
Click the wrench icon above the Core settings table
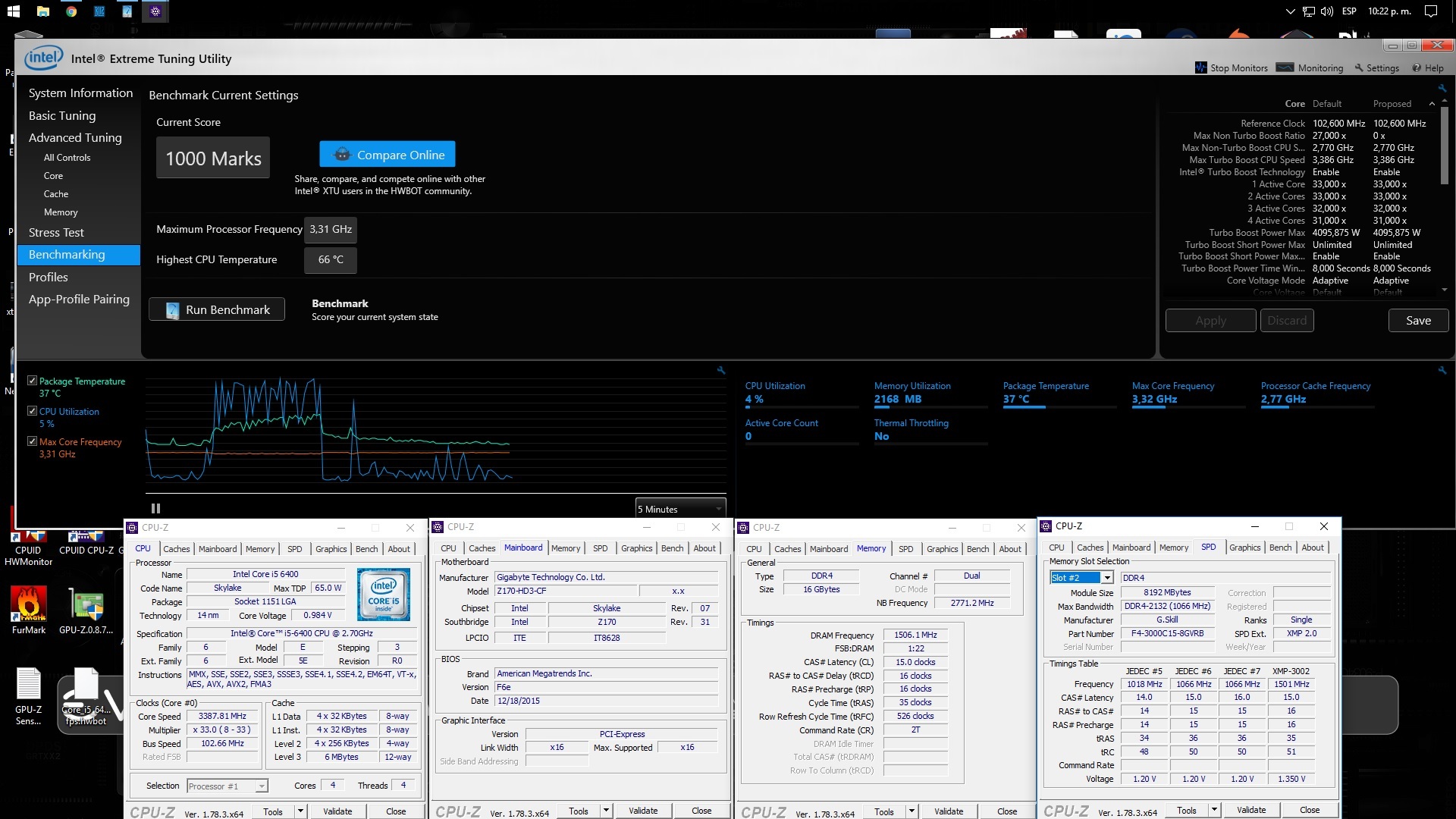point(1442,88)
